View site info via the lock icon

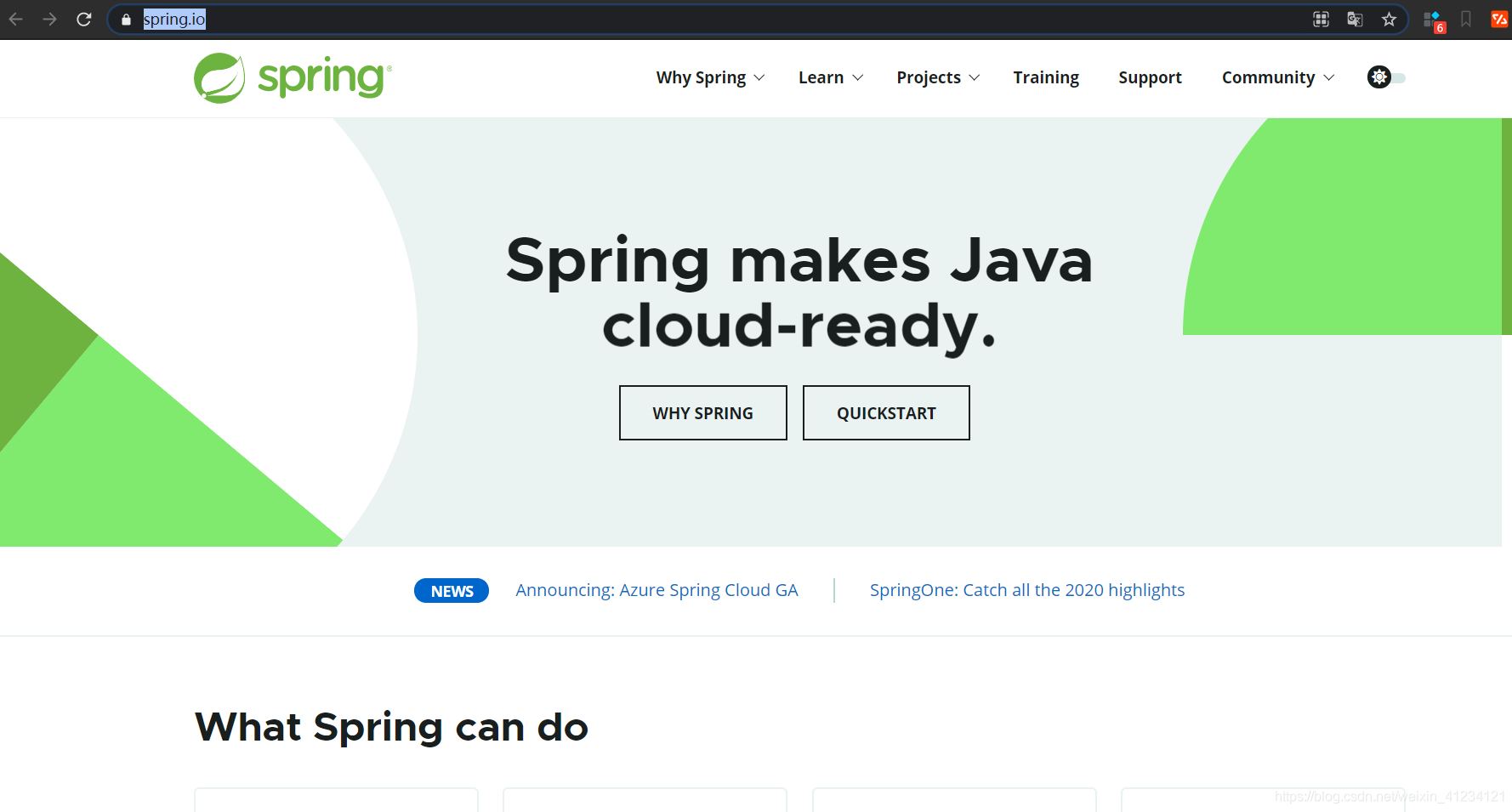126,20
